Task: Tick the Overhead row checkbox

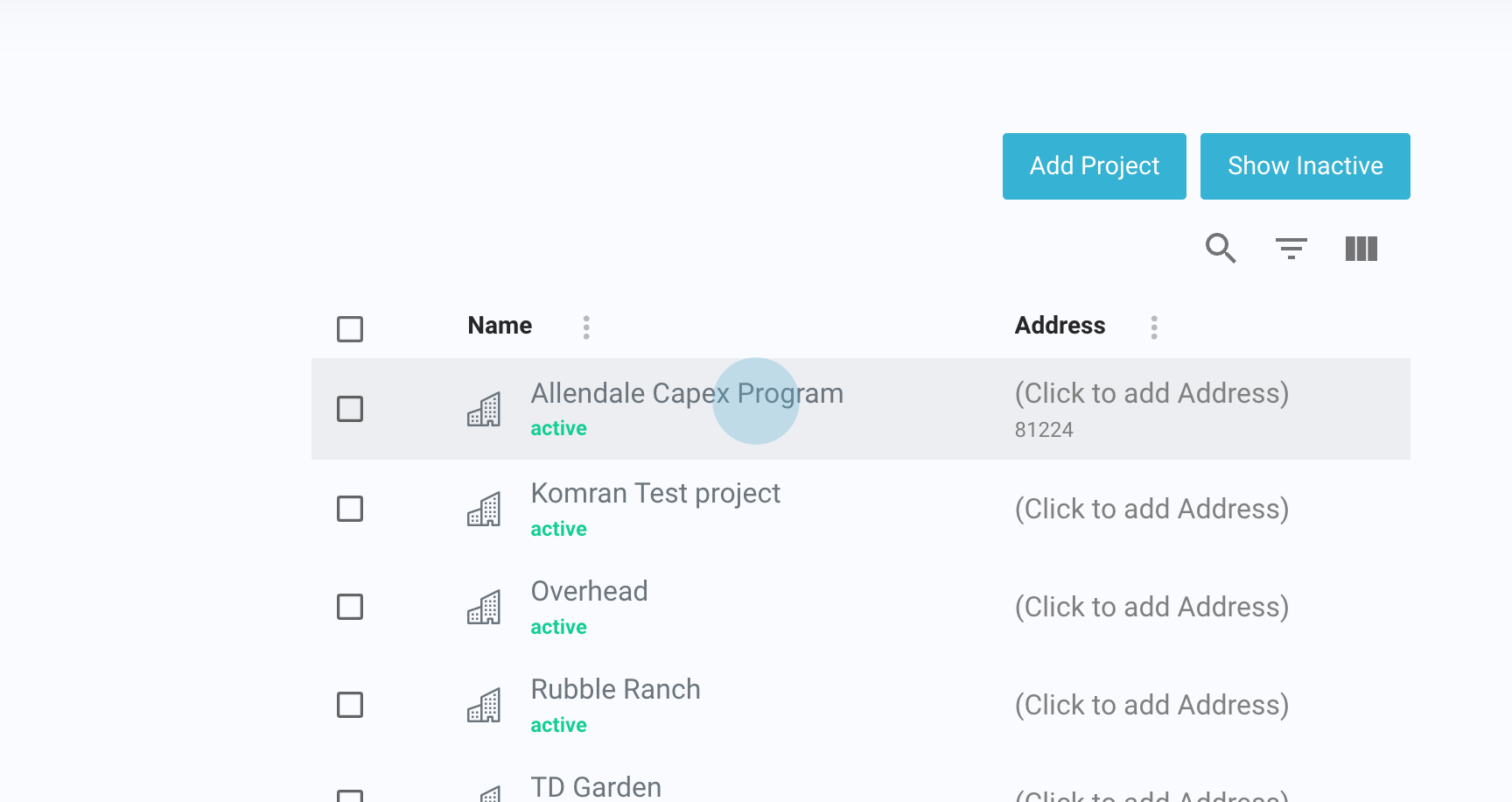Action: tap(350, 607)
